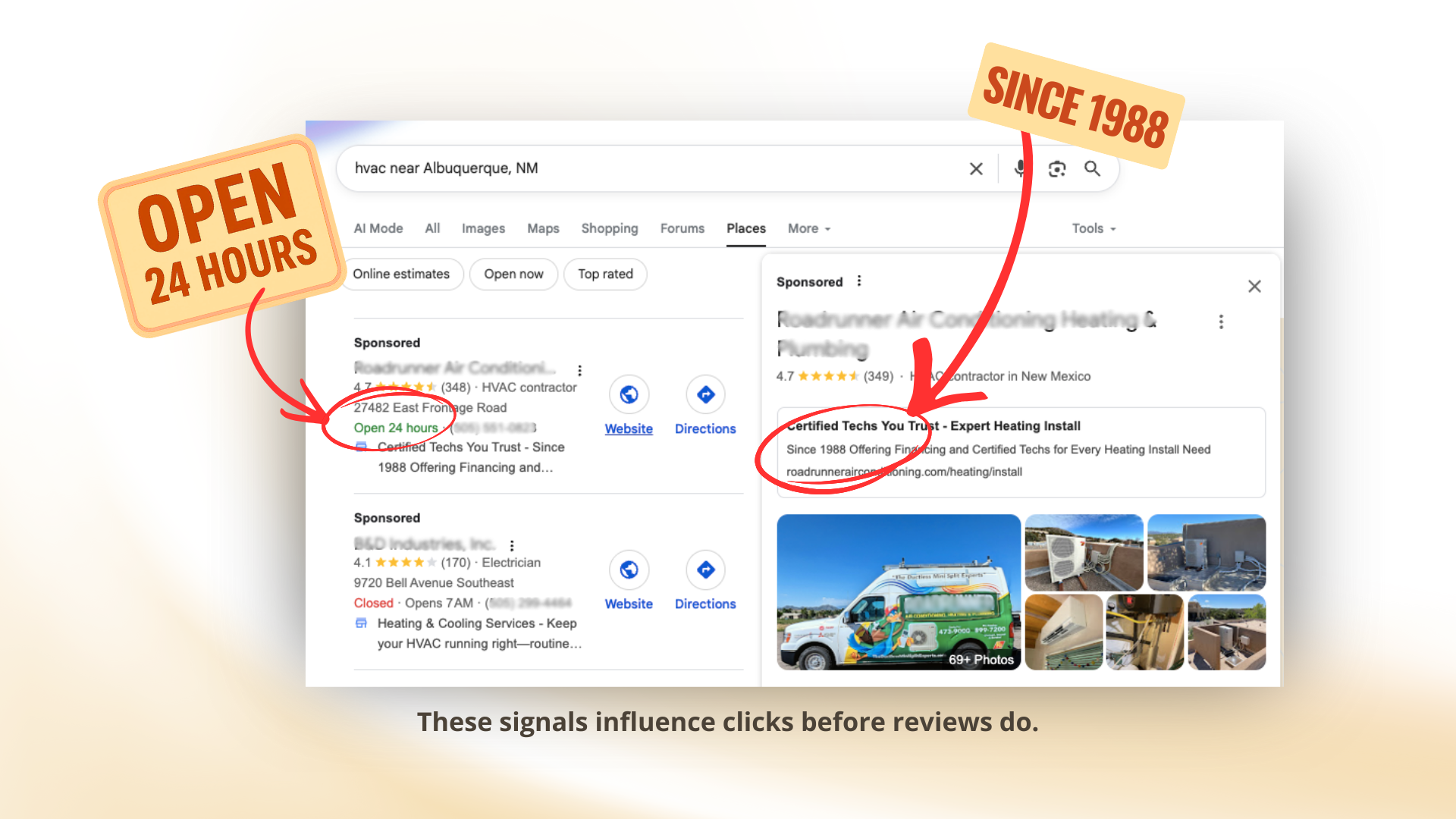Viewport: 1456px width, 819px height.
Task: Start voice search with the microphone icon
Action: pos(1021,168)
